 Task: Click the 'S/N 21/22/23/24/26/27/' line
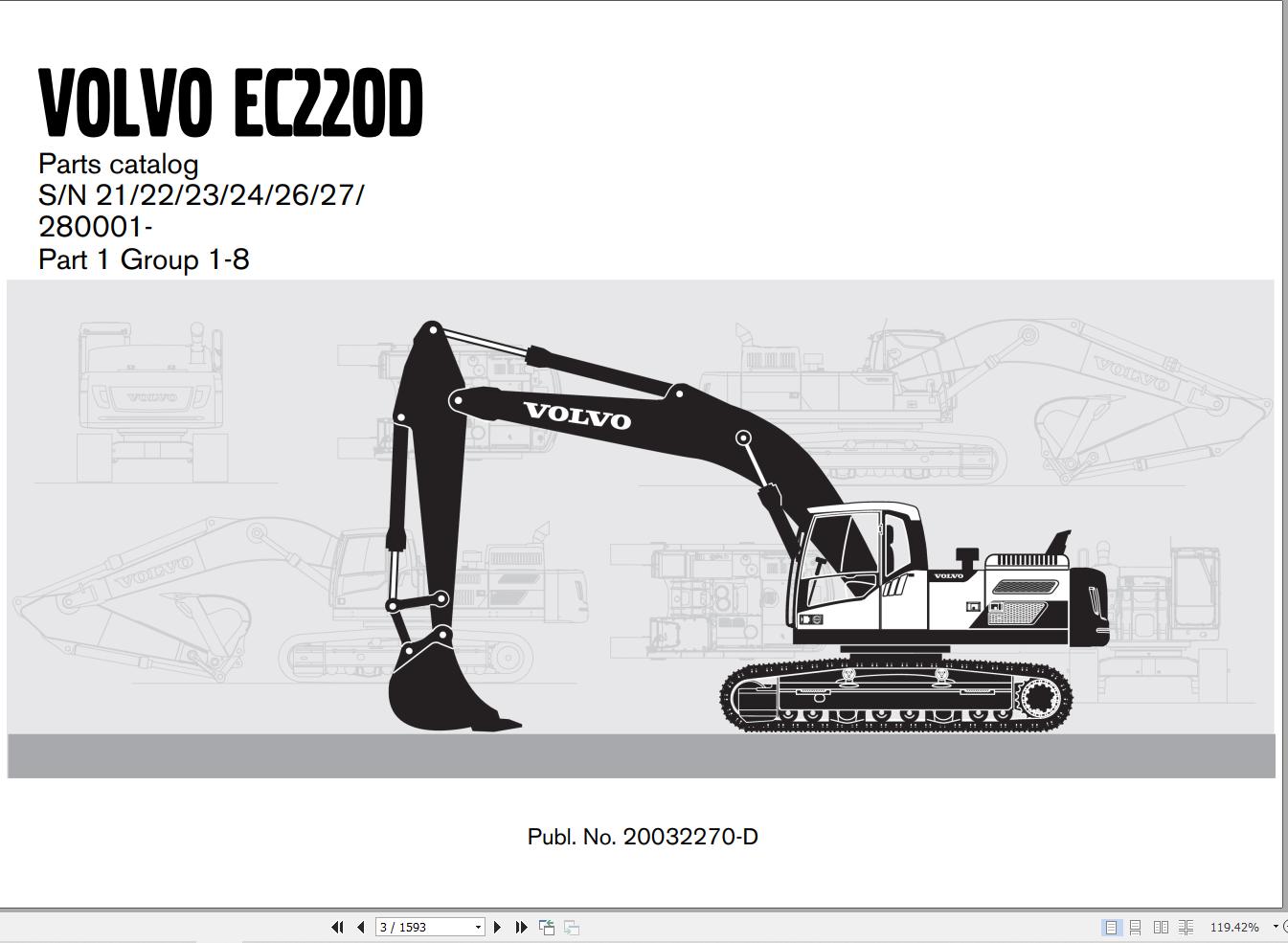click(201, 195)
